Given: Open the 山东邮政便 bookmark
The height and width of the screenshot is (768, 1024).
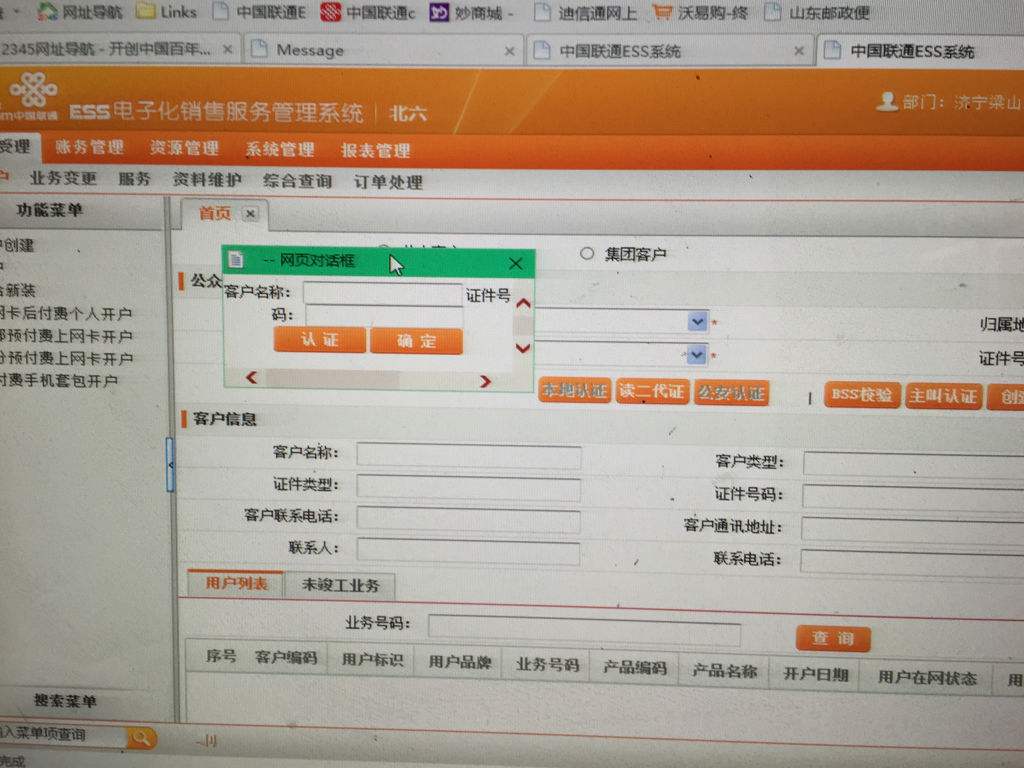Looking at the screenshot, I should 817,12.
